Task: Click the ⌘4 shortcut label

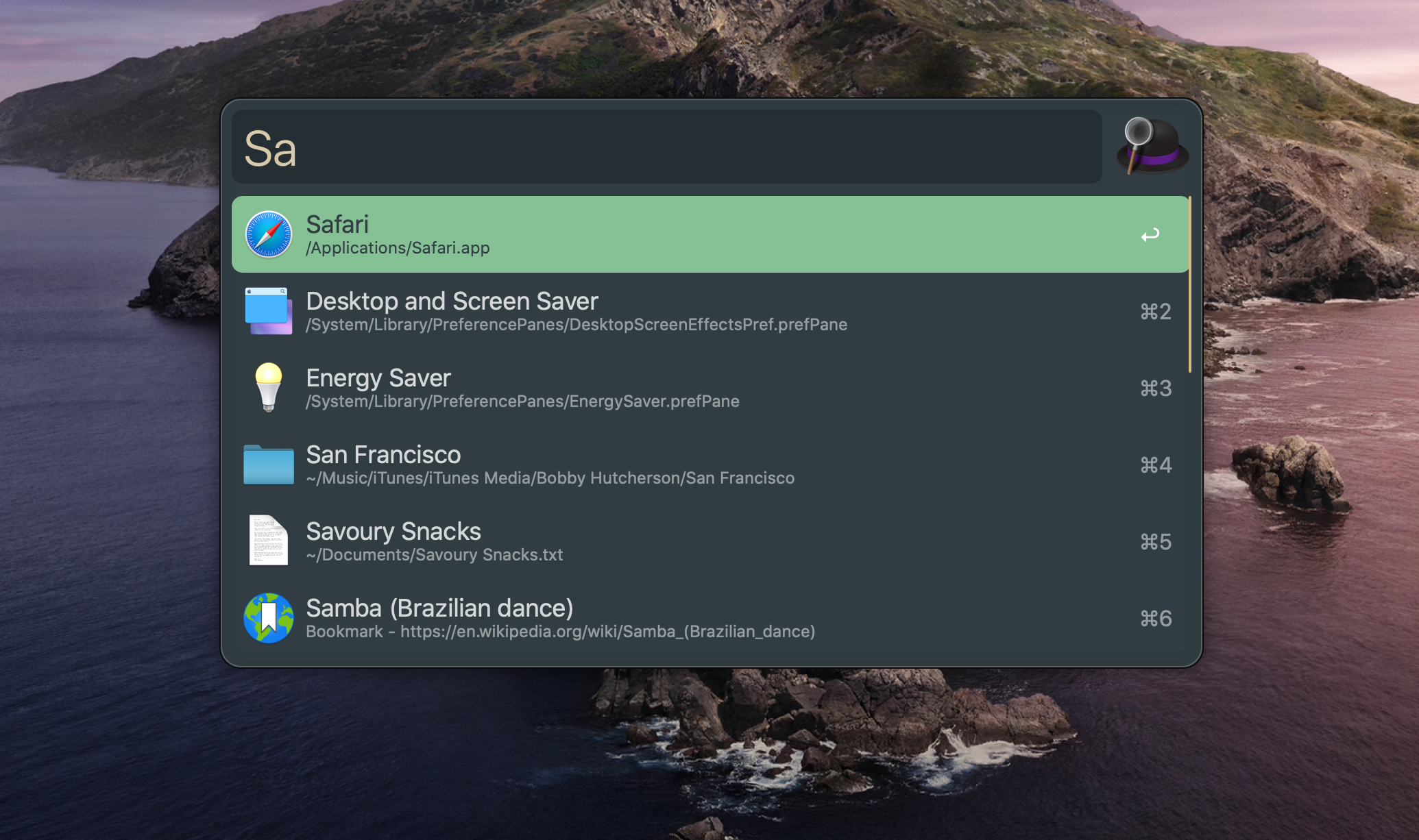Action: pos(1156,465)
